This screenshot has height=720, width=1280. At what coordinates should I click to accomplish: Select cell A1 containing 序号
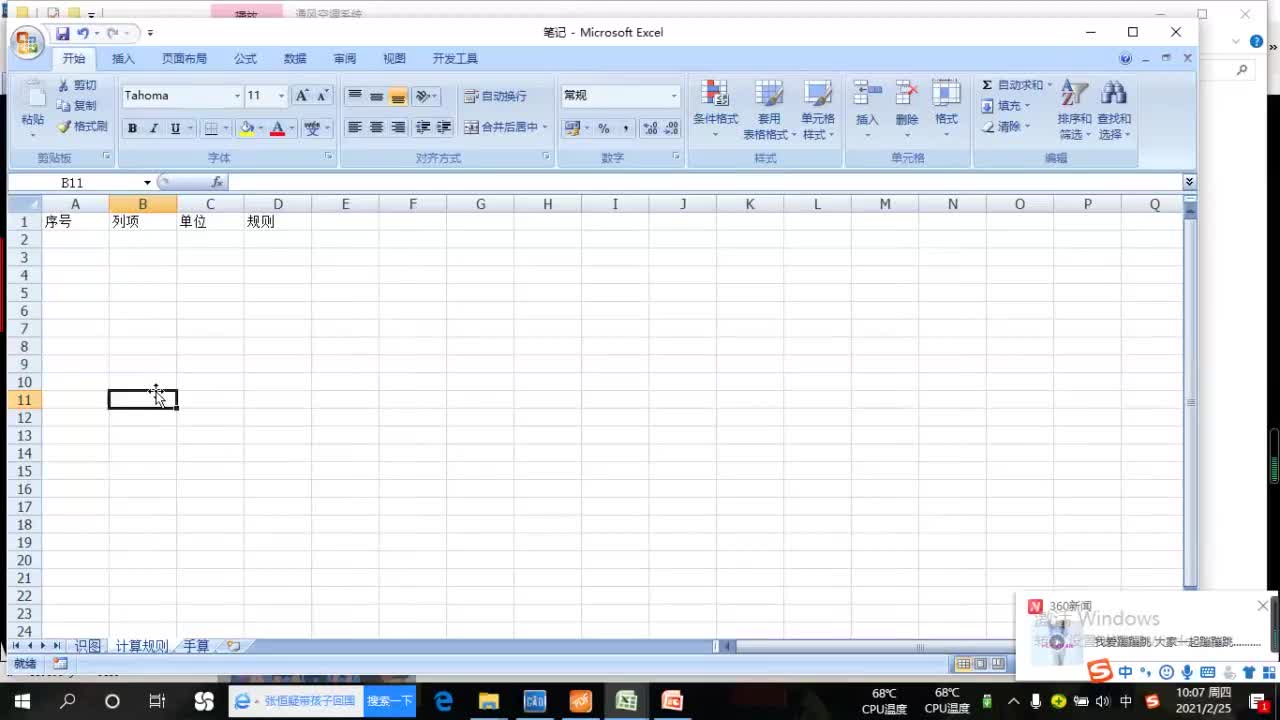[x=75, y=222]
